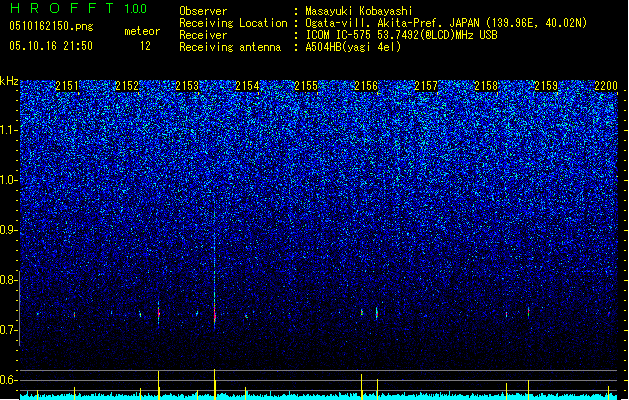Click the Receiving antenna label
The width and height of the screenshot is (629, 400).
pos(230,47)
